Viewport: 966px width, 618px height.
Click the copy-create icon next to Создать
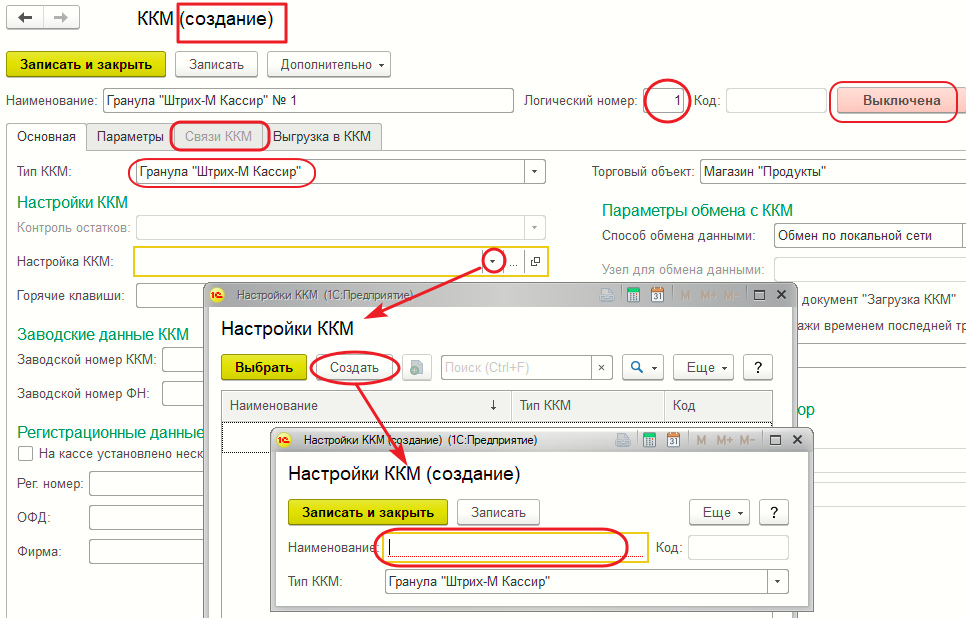click(x=419, y=368)
